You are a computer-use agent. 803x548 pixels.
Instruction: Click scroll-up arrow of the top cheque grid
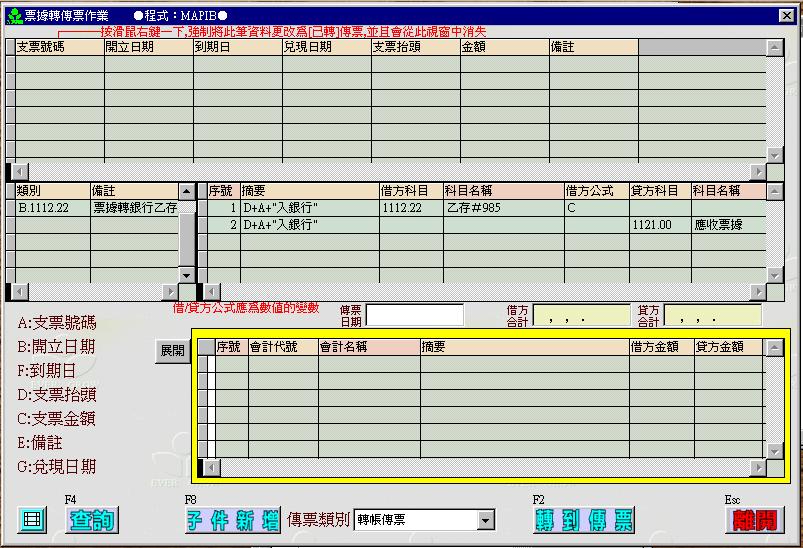[x=774, y=47]
